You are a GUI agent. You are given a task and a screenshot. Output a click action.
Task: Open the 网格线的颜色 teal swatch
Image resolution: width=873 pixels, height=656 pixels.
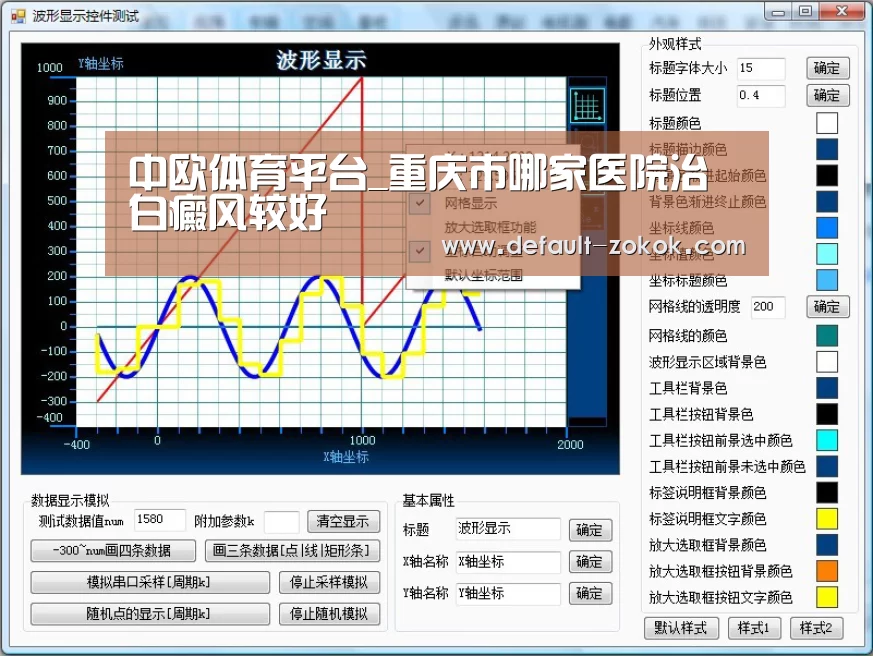[827, 336]
